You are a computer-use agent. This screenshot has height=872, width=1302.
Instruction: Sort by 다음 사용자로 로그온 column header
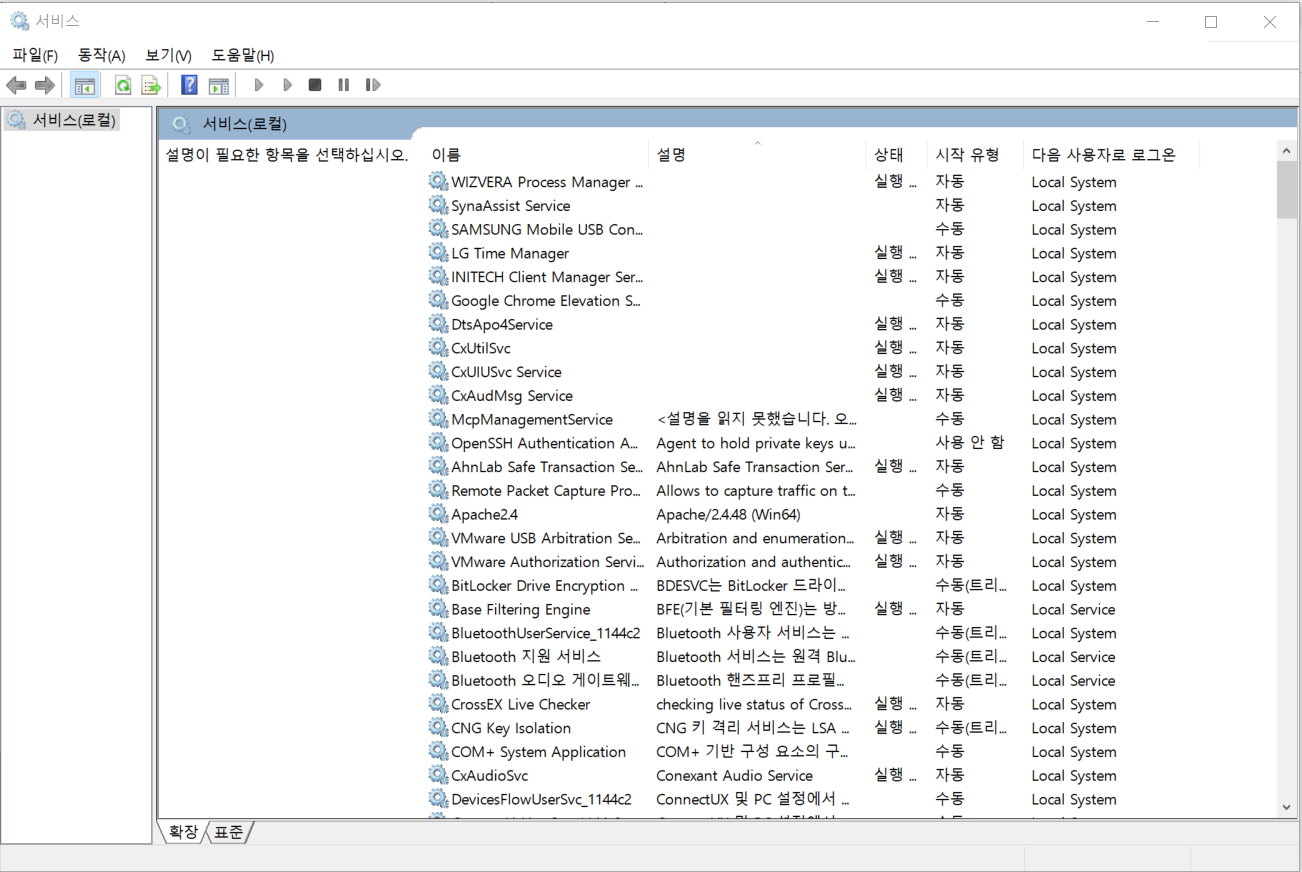click(1111, 154)
